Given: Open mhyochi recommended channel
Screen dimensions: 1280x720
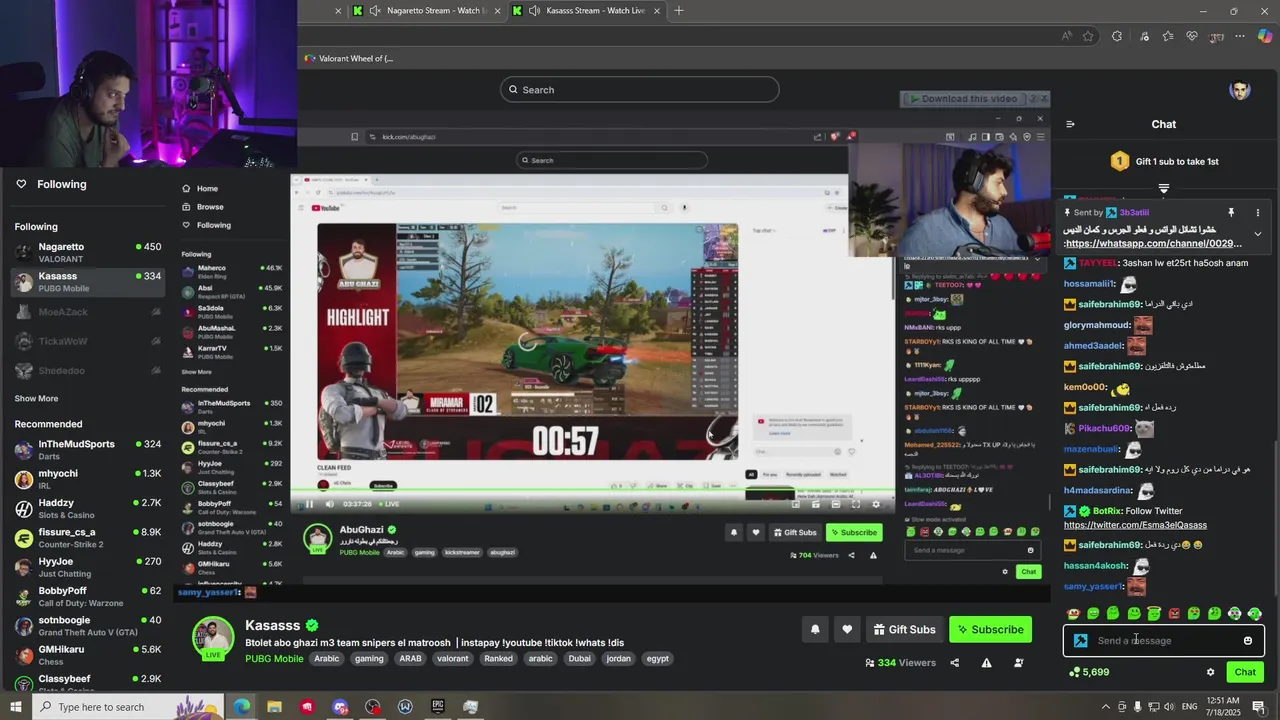Looking at the screenshot, I should (88, 479).
